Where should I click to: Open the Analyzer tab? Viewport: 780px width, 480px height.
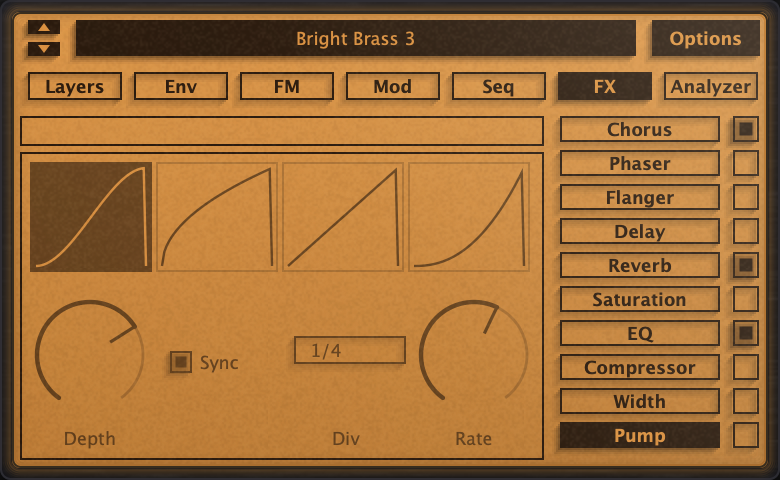[x=710, y=87]
